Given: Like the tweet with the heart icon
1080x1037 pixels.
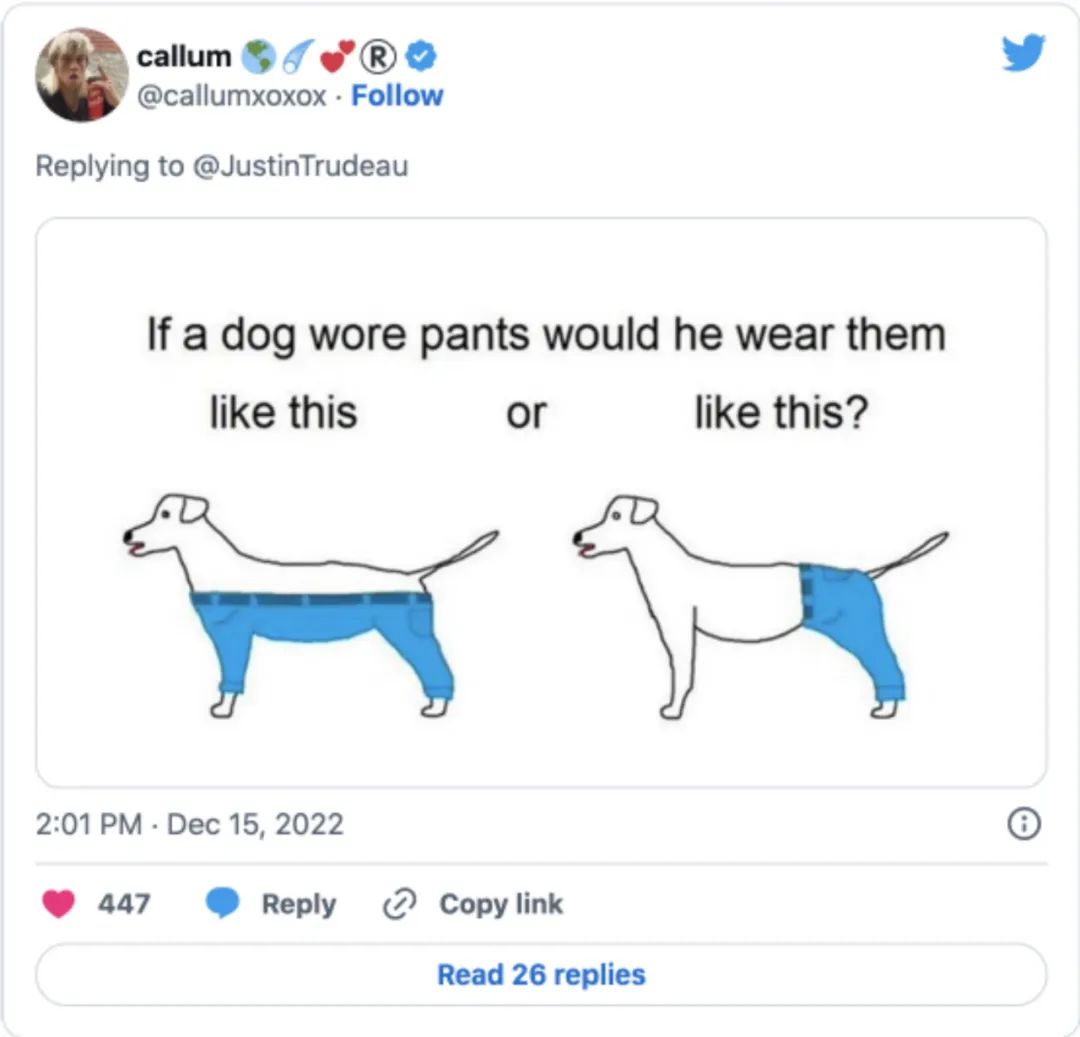Looking at the screenshot, I should click(59, 903).
